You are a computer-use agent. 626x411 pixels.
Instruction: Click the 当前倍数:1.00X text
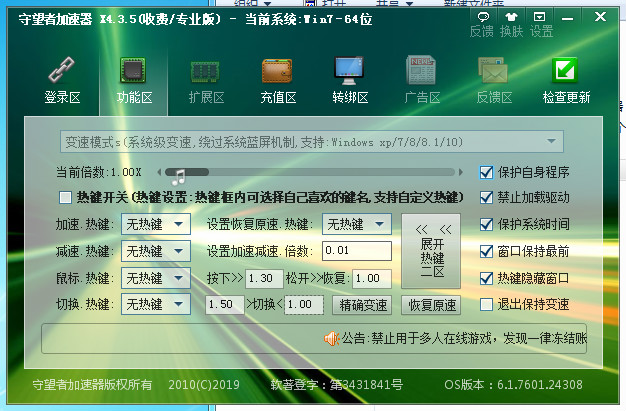click(99, 172)
